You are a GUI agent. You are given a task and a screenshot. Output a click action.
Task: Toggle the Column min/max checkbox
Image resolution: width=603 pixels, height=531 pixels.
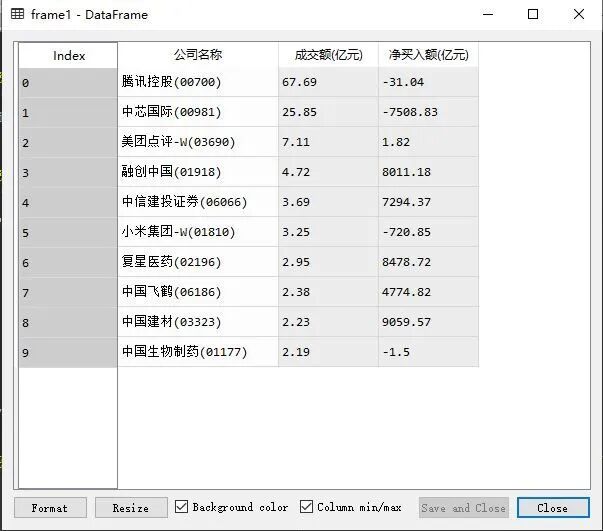[306, 507]
